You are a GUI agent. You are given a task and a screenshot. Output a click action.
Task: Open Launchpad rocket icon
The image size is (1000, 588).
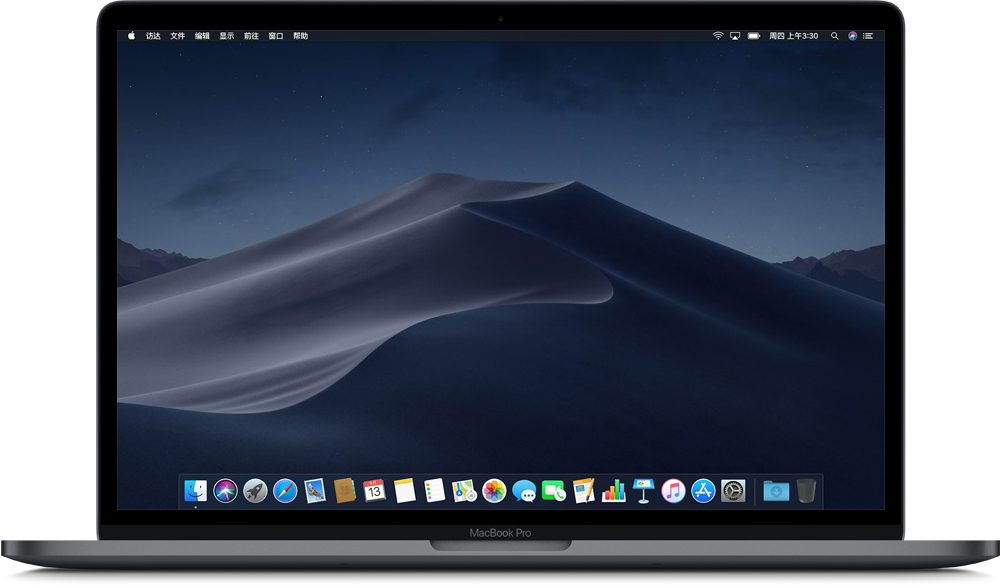click(255, 491)
